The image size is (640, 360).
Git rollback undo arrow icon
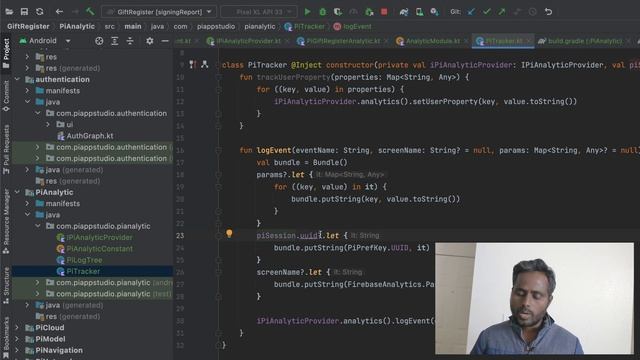(548, 12)
